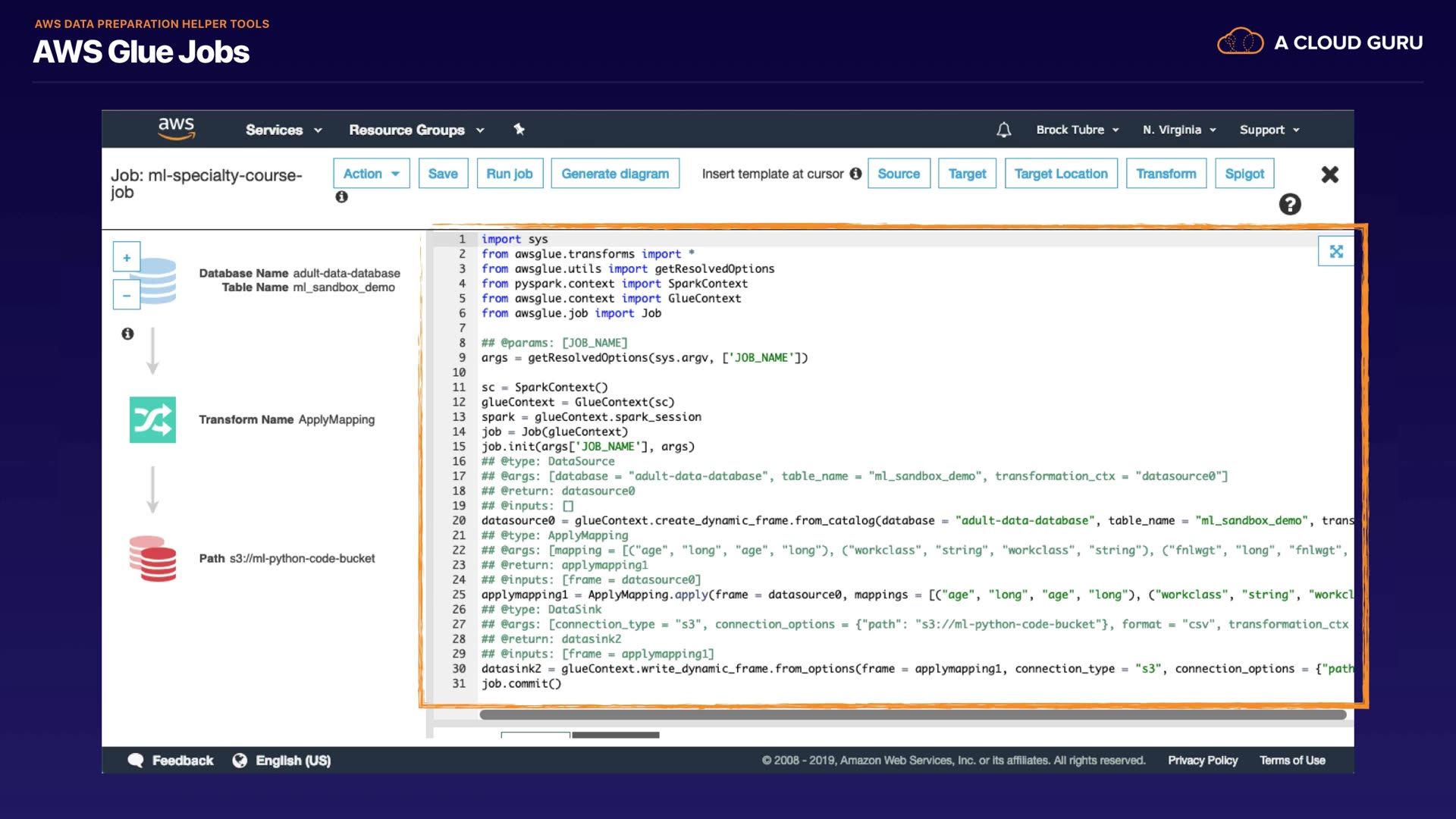Click the Privacy Policy link
The height and width of the screenshot is (819, 1456).
(1202, 760)
